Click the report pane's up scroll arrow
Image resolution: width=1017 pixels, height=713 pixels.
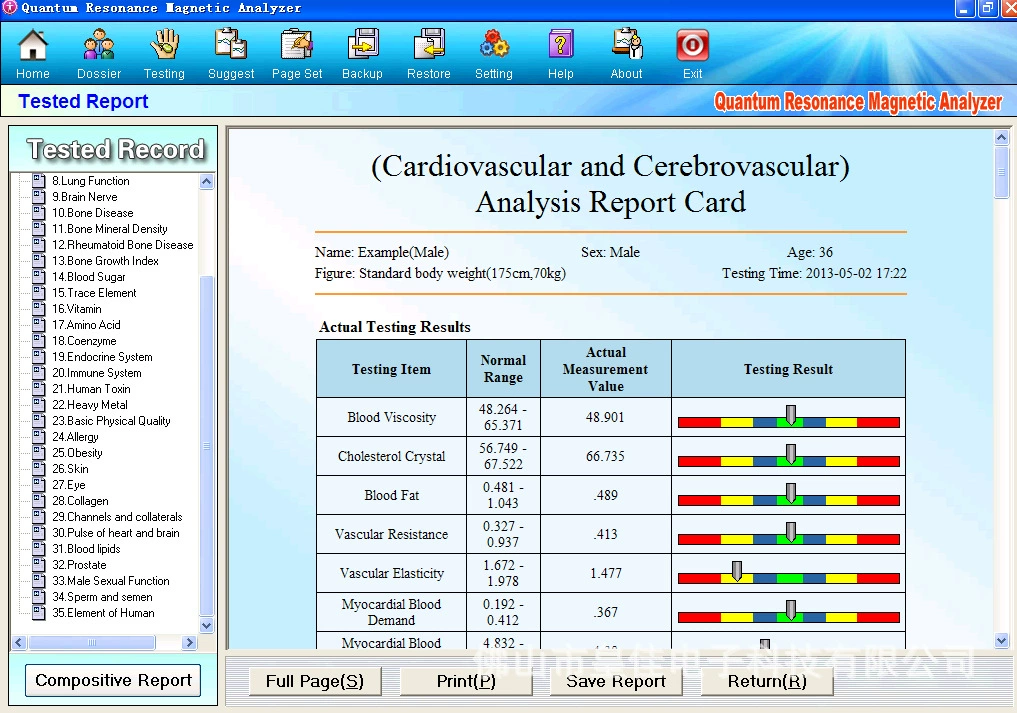[x=1001, y=138]
